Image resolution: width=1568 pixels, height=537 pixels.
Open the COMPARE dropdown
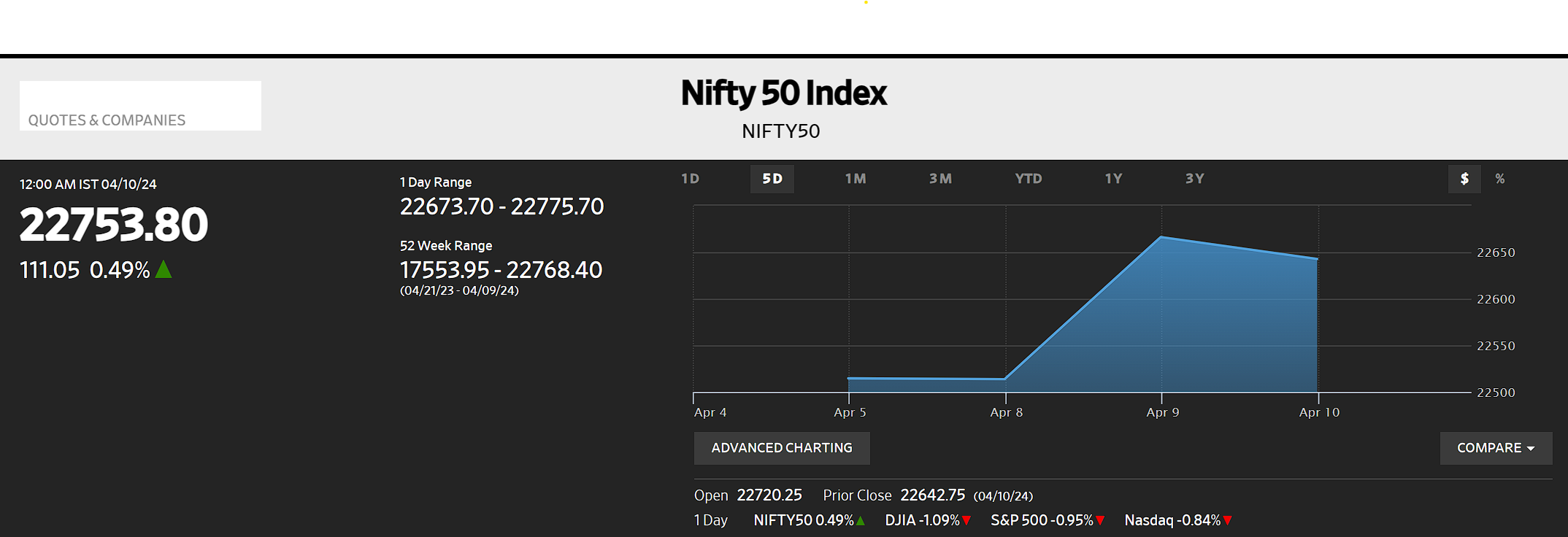[1496, 447]
